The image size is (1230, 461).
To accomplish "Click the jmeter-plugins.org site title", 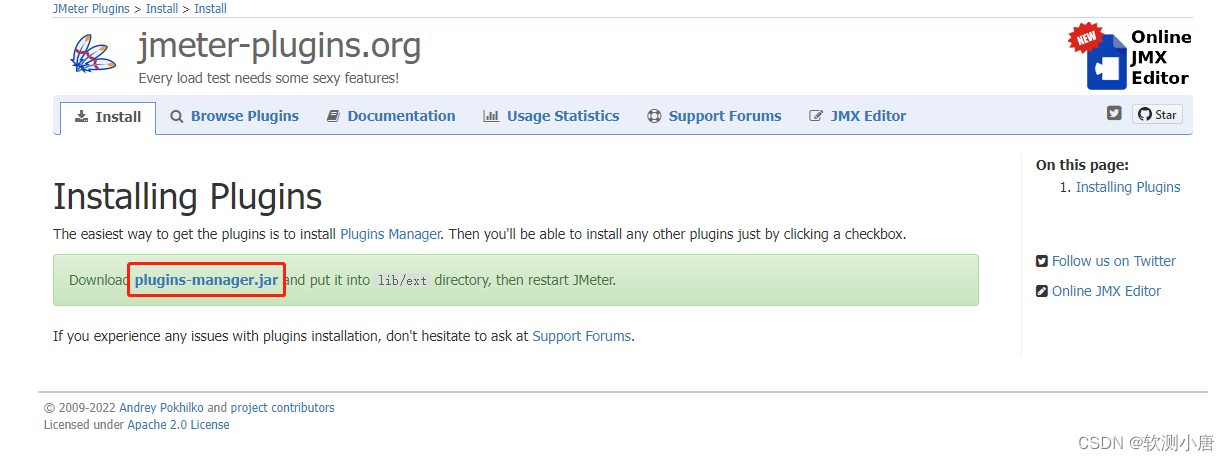I will tap(279, 45).
